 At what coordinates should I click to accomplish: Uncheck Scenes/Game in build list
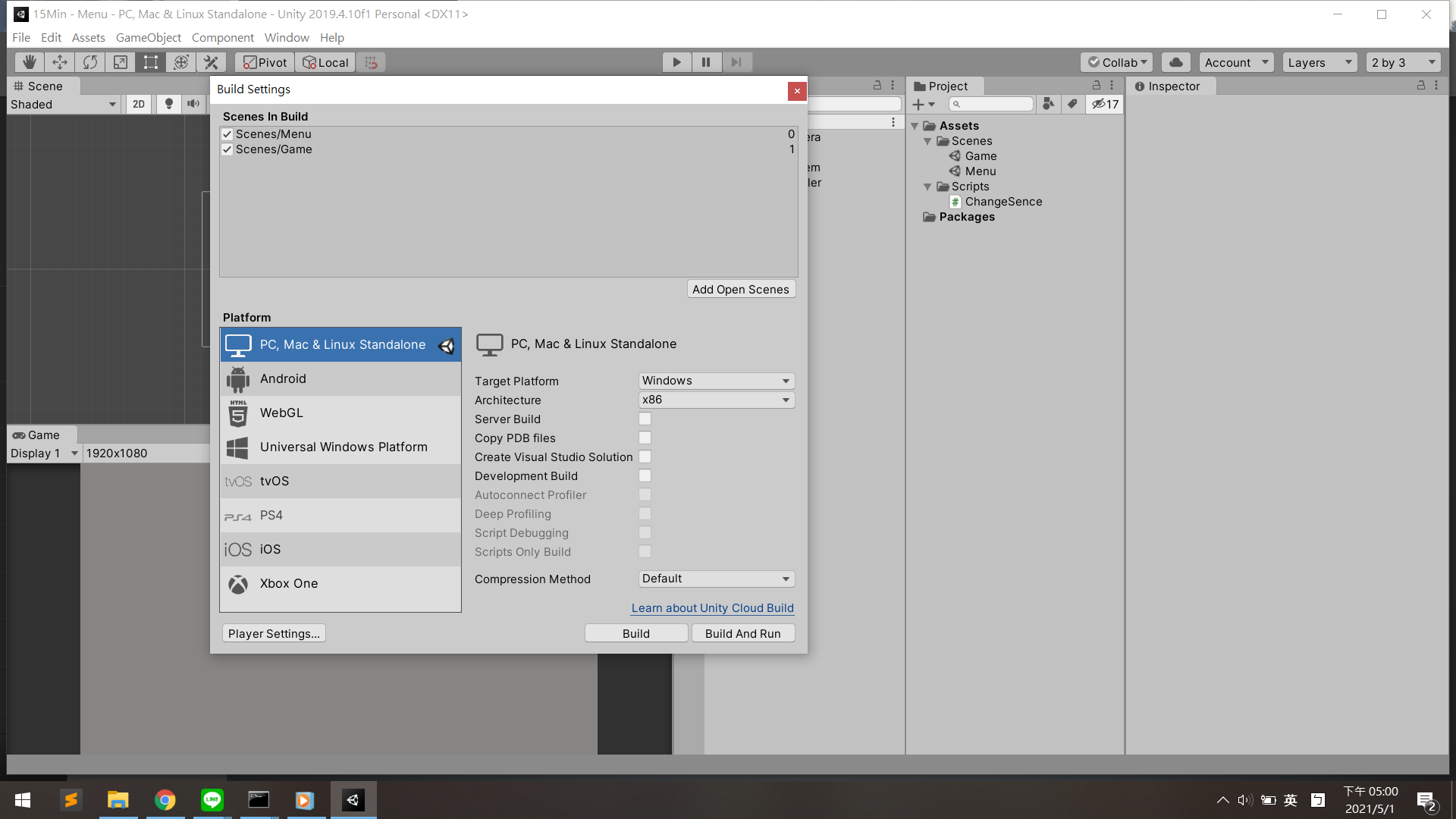[x=227, y=149]
